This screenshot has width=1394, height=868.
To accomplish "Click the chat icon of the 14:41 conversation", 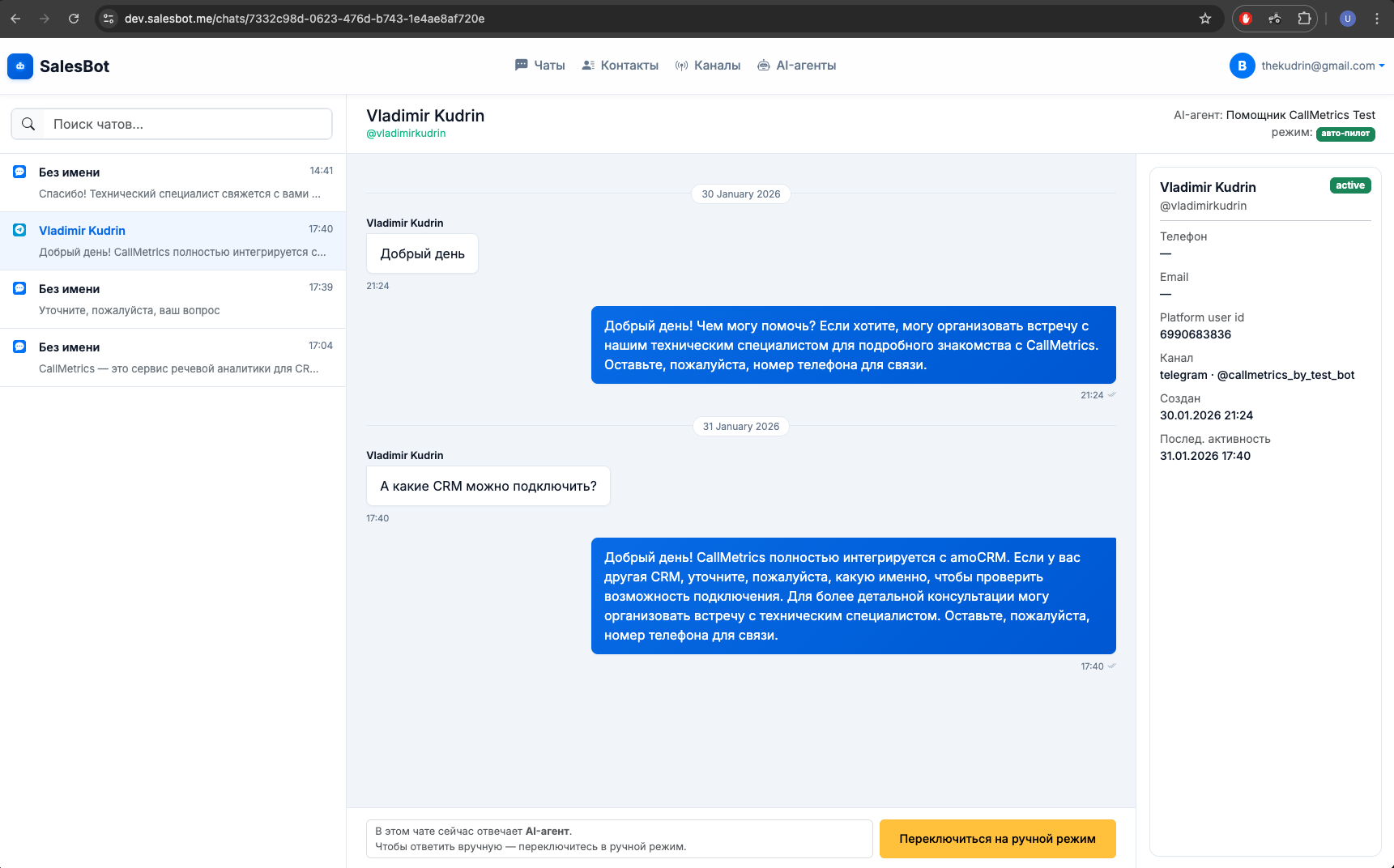I will (19, 172).
